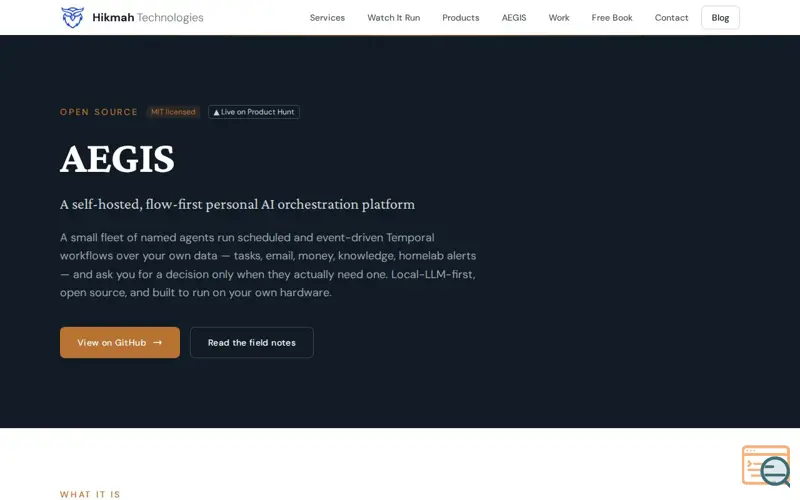Click the self-hosted flow-first tagline text
Screen dimensions: 800x500
(237, 204)
